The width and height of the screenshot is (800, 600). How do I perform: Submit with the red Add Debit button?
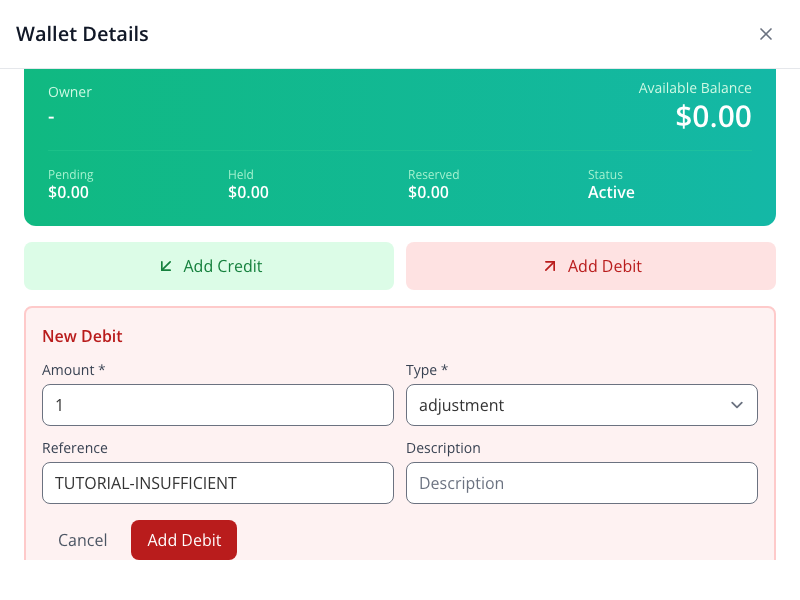(184, 540)
